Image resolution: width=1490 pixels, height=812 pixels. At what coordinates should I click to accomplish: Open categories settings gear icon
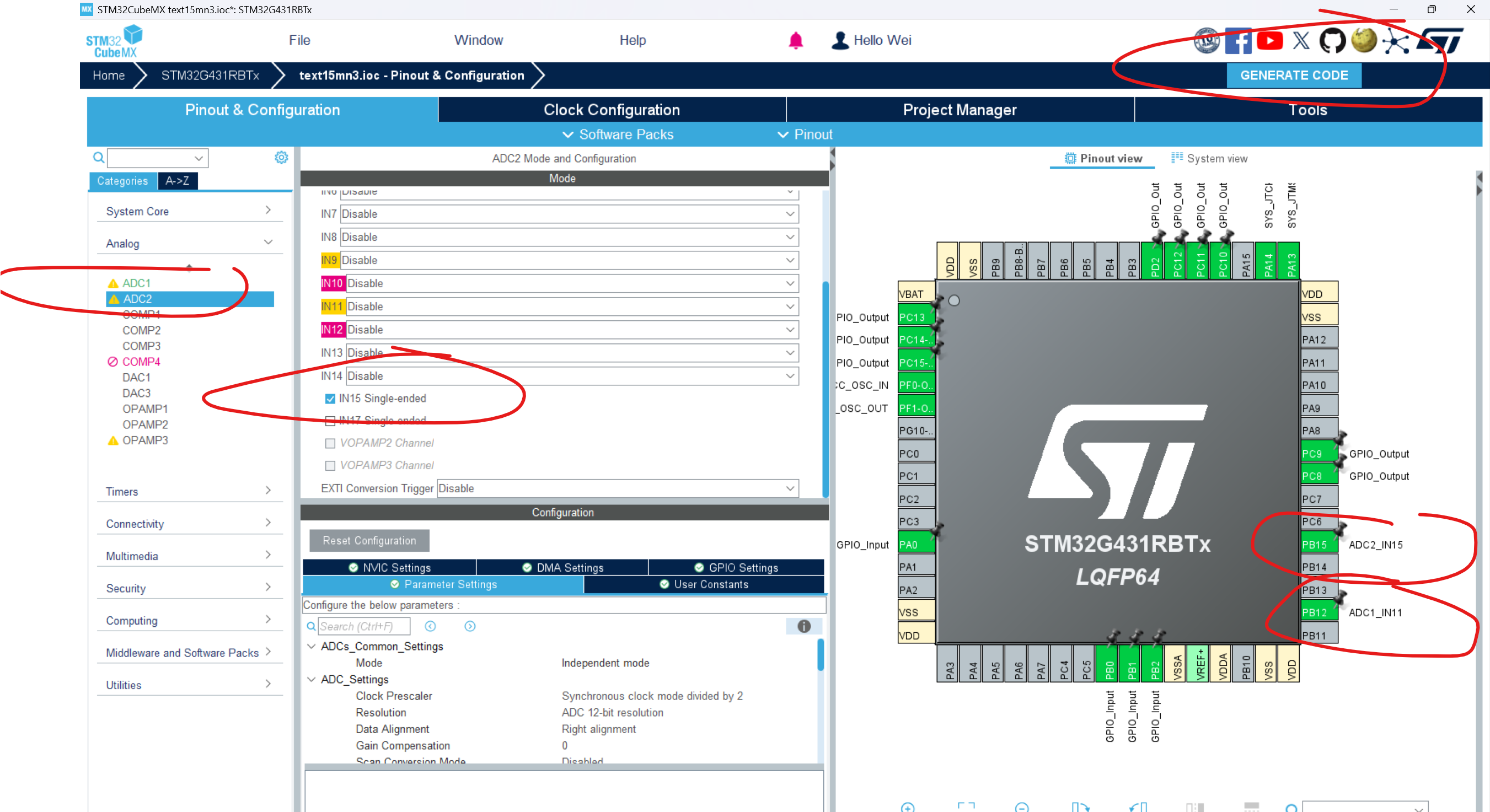coord(281,157)
